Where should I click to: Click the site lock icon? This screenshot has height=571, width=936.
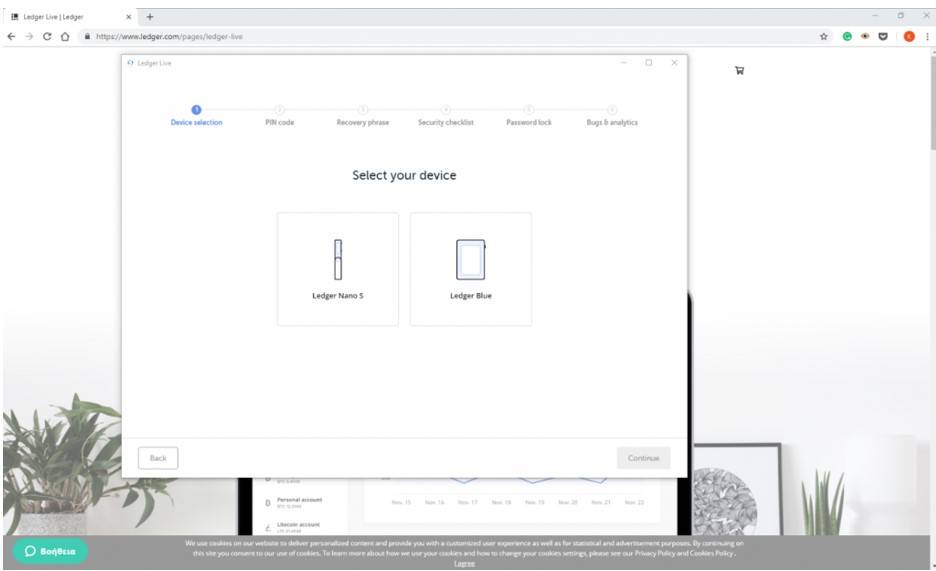pos(87,36)
